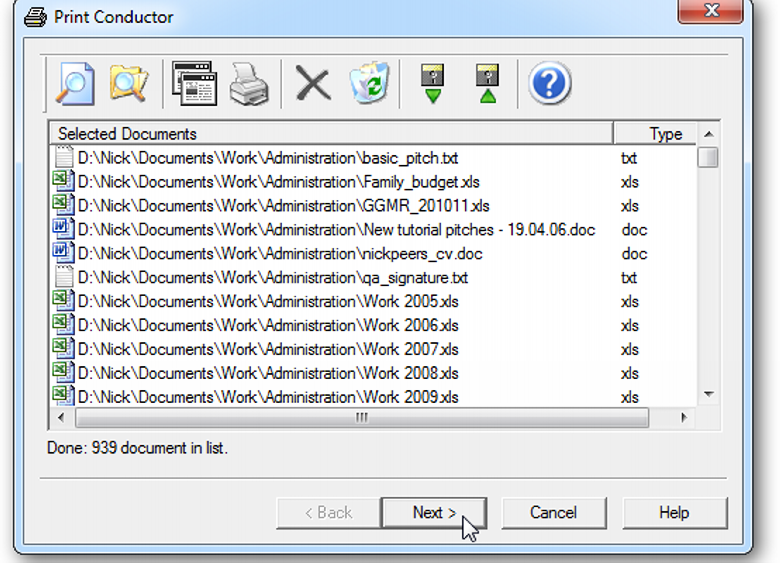Click the recycle bin clear list icon
Screen dimensions: 780x563
tap(368, 84)
